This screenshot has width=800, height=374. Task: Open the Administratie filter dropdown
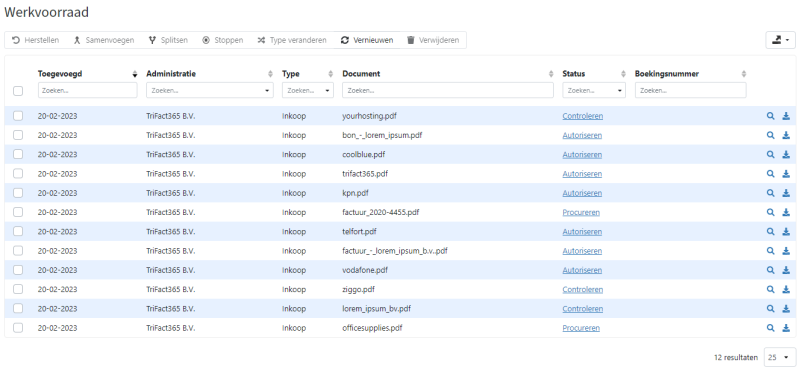click(x=209, y=90)
